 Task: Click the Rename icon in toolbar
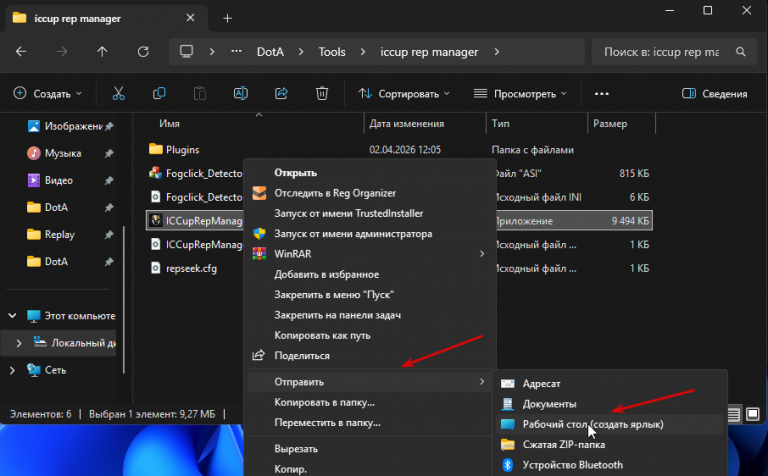(240, 94)
